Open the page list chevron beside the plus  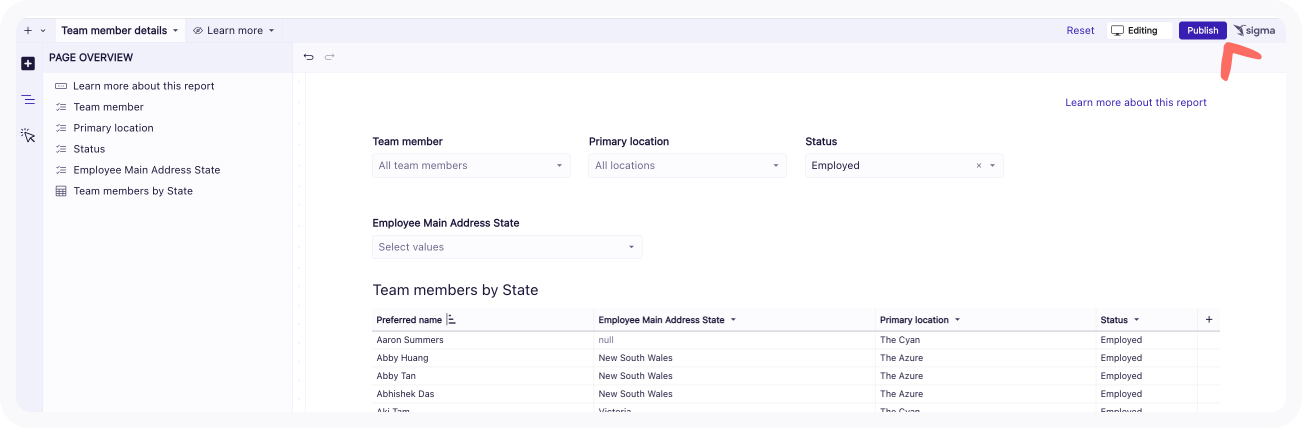point(43,31)
